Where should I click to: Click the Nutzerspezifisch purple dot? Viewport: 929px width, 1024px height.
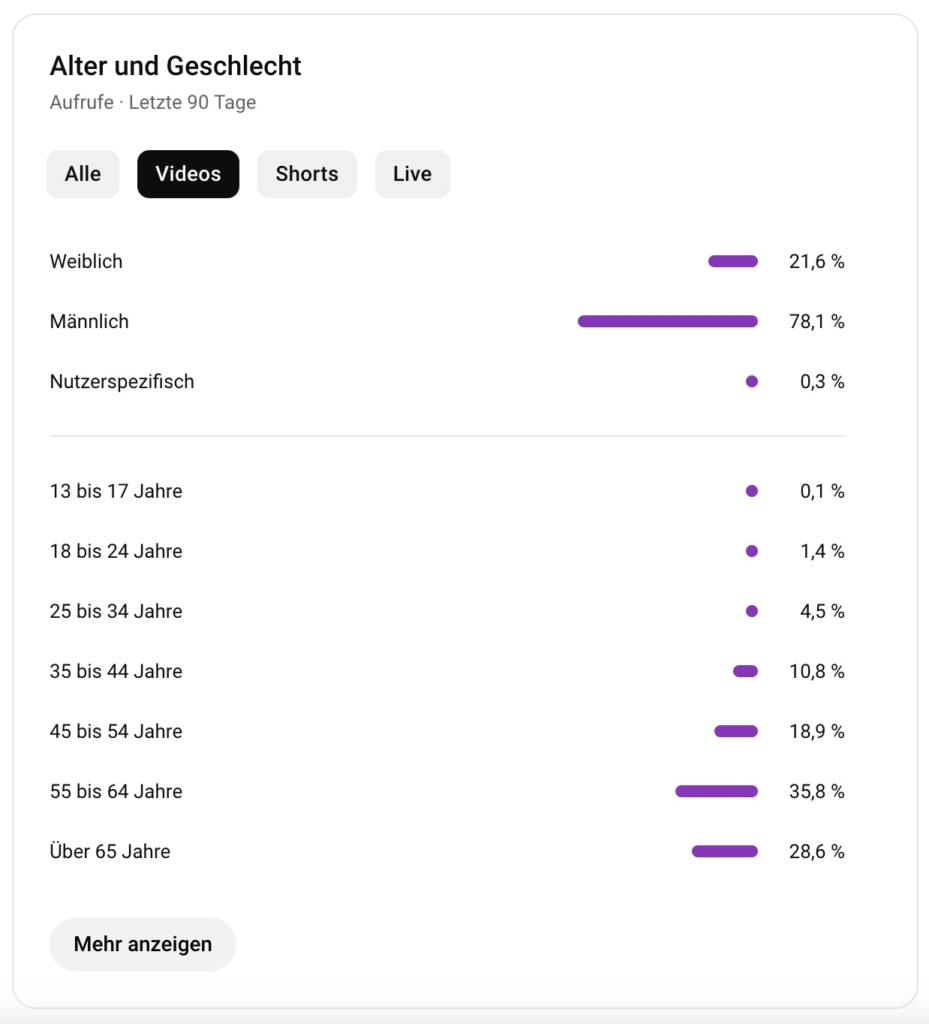(752, 381)
